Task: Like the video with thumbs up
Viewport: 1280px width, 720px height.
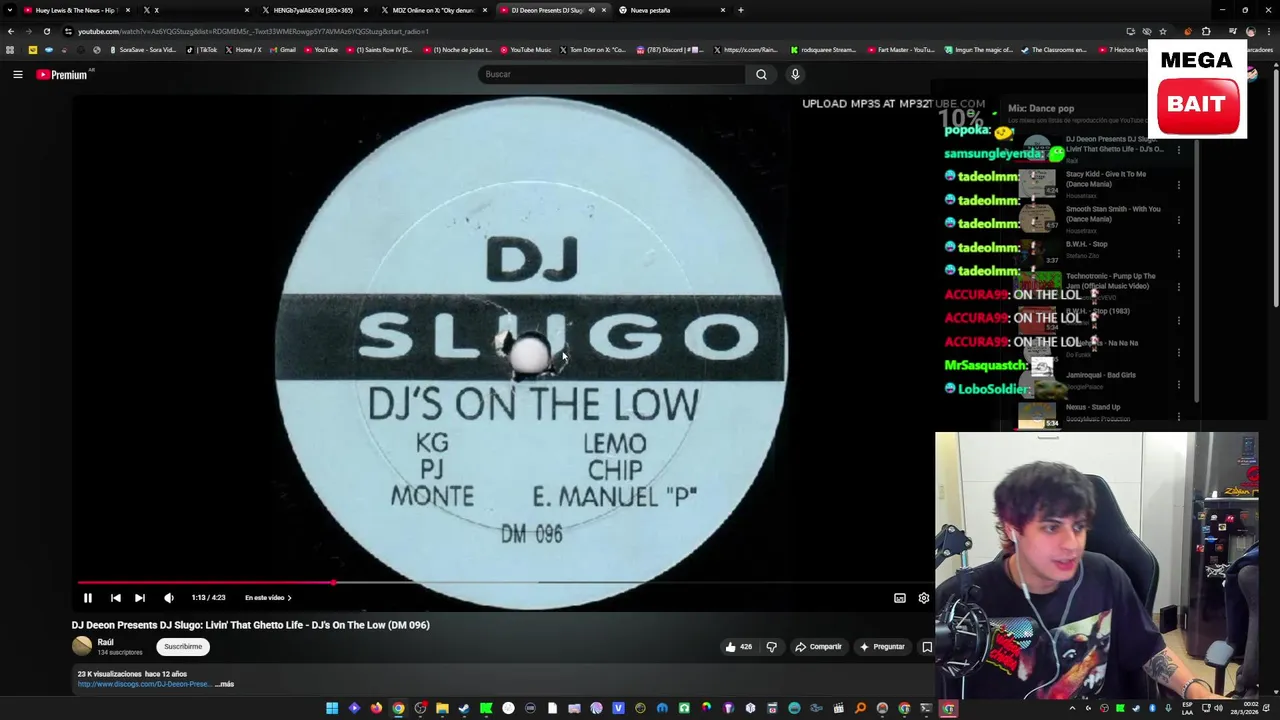Action: 738,647
